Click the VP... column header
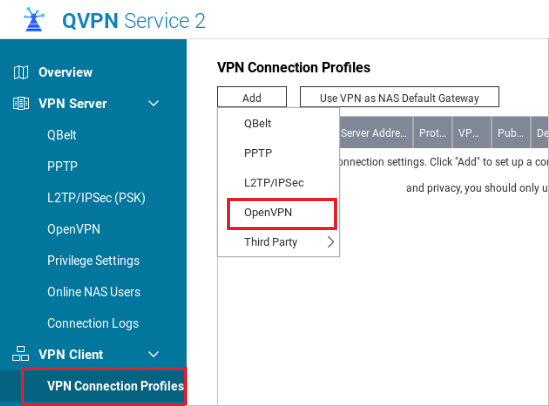The width and height of the screenshot is (549, 406). click(472, 133)
